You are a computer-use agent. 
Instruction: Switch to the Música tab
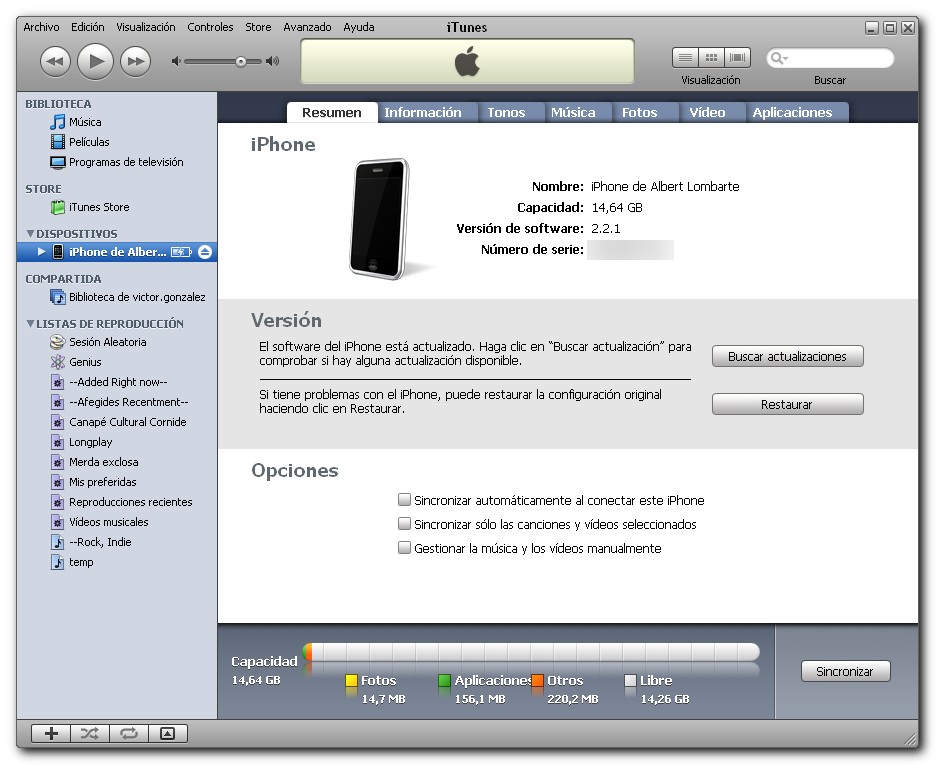(578, 112)
